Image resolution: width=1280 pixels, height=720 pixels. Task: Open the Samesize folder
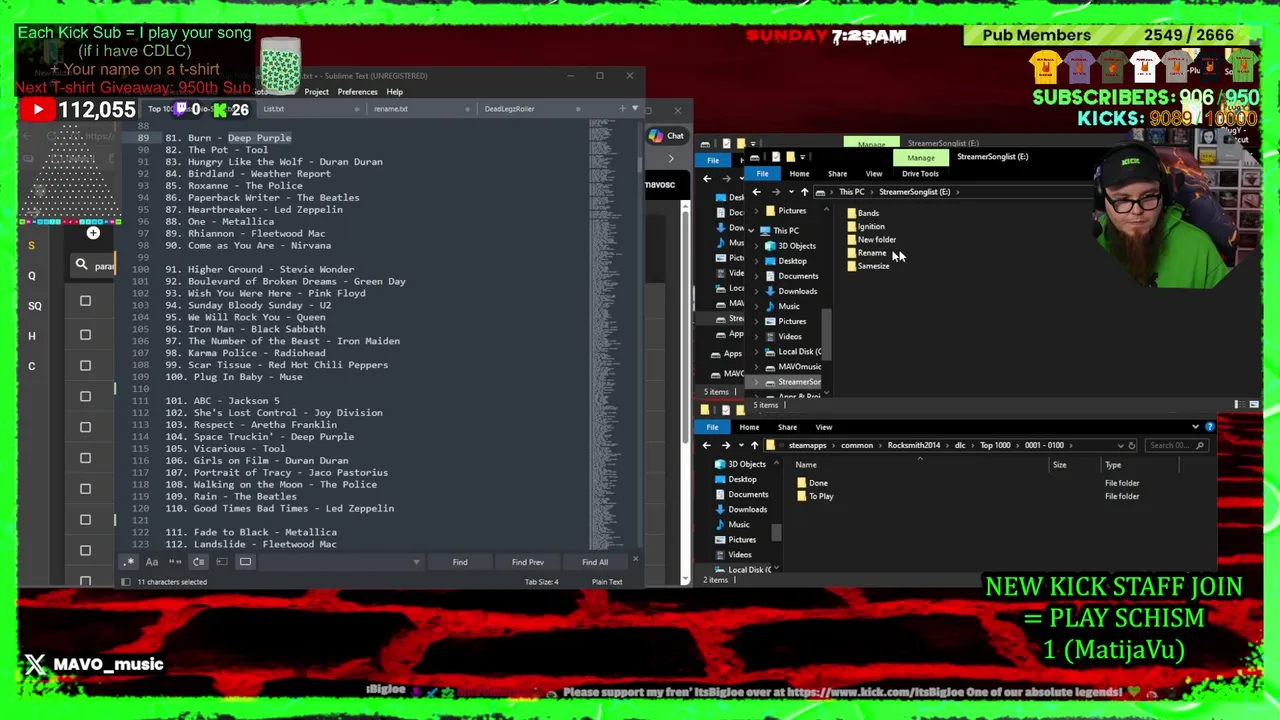(x=868, y=265)
